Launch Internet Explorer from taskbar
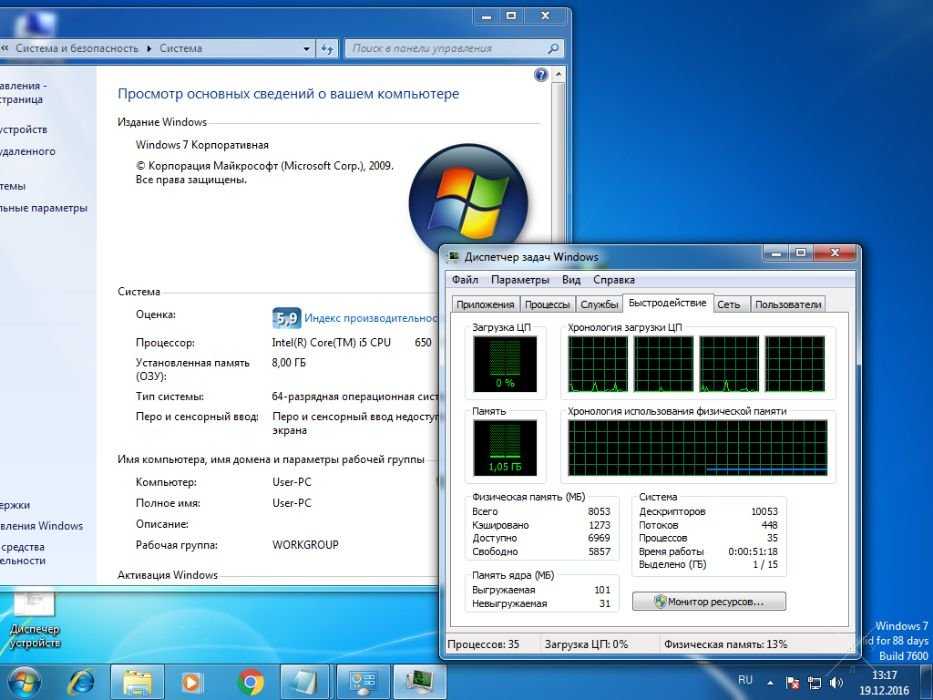The width and height of the screenshot is (933, 700). (80, 683)
